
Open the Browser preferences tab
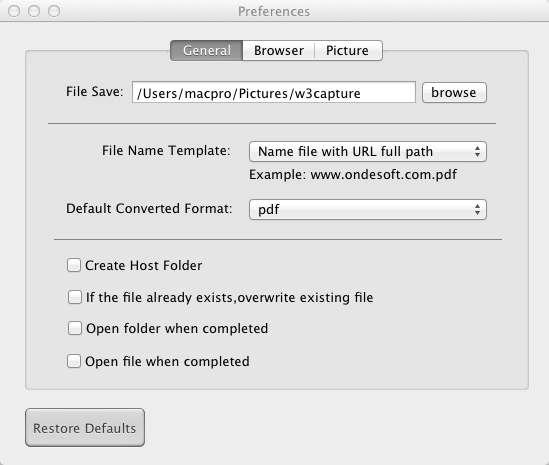point(279,50)
